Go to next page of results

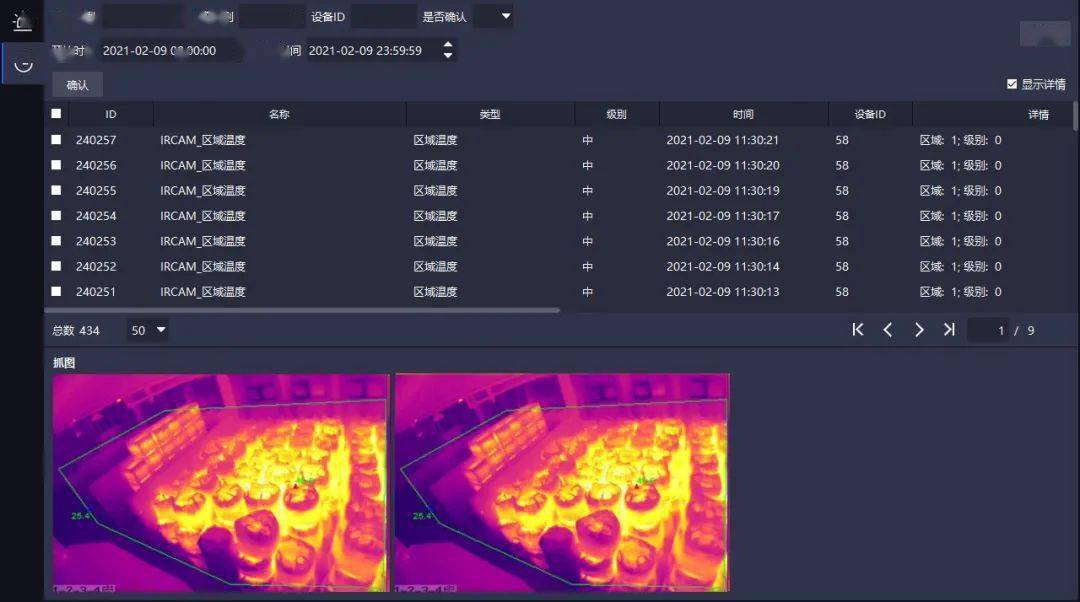point(919,330)
